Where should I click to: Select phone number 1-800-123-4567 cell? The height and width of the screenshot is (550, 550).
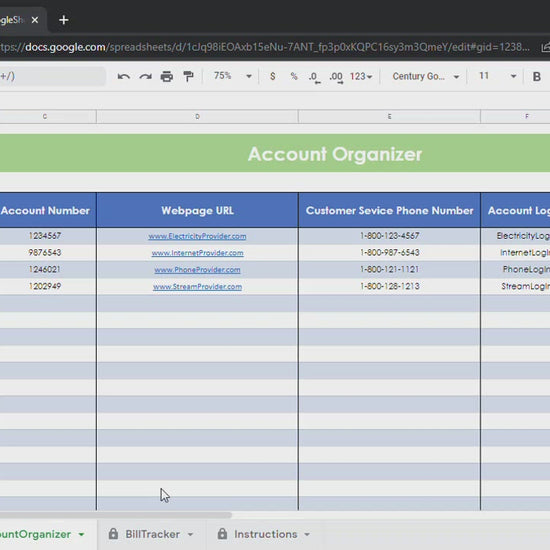(389, 236)
